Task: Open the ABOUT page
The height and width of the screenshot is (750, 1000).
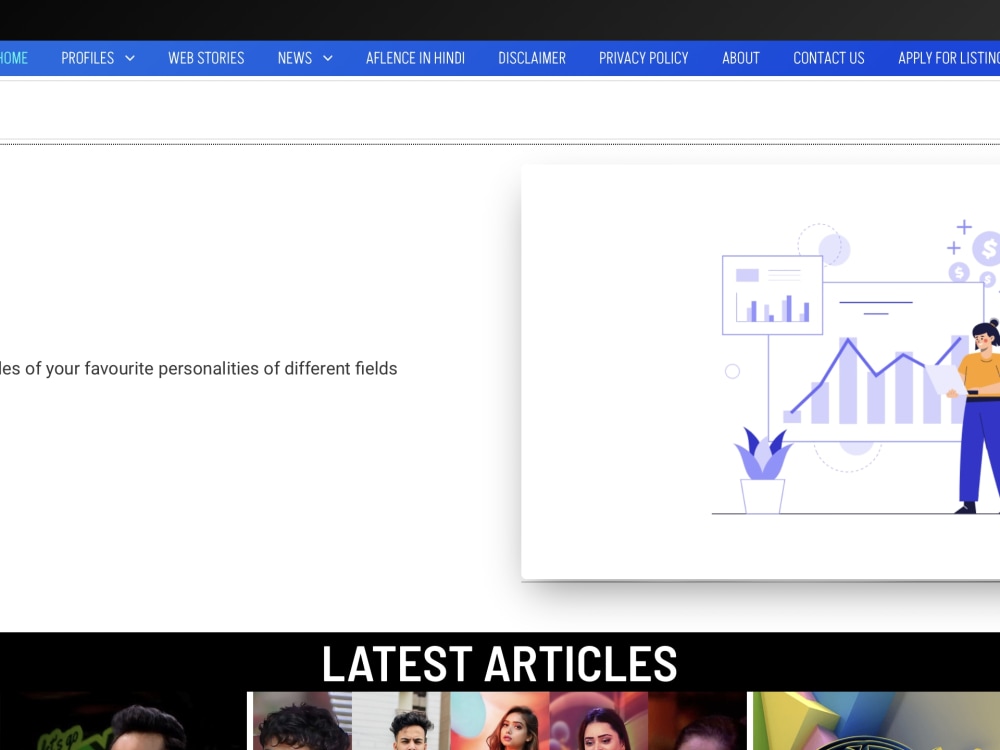Action: [740, 58]
